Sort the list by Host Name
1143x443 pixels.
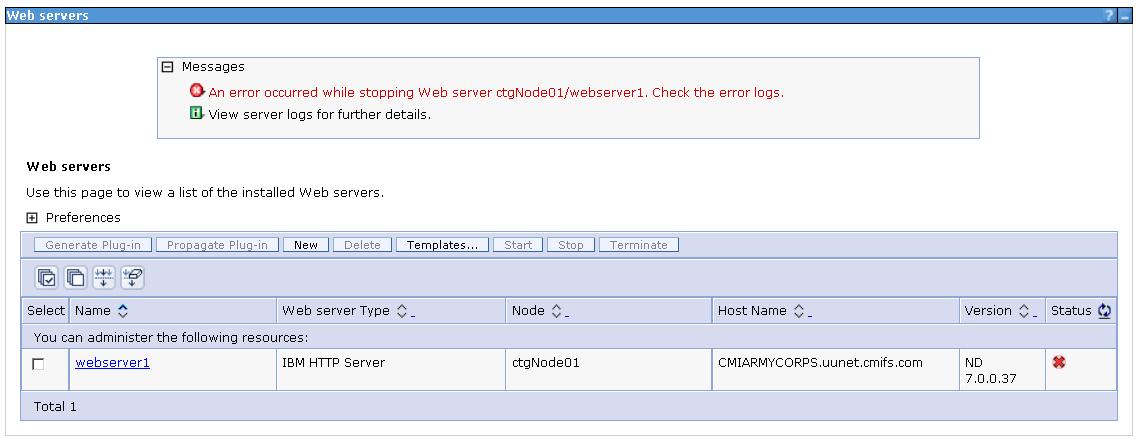[x=798, y=311]
